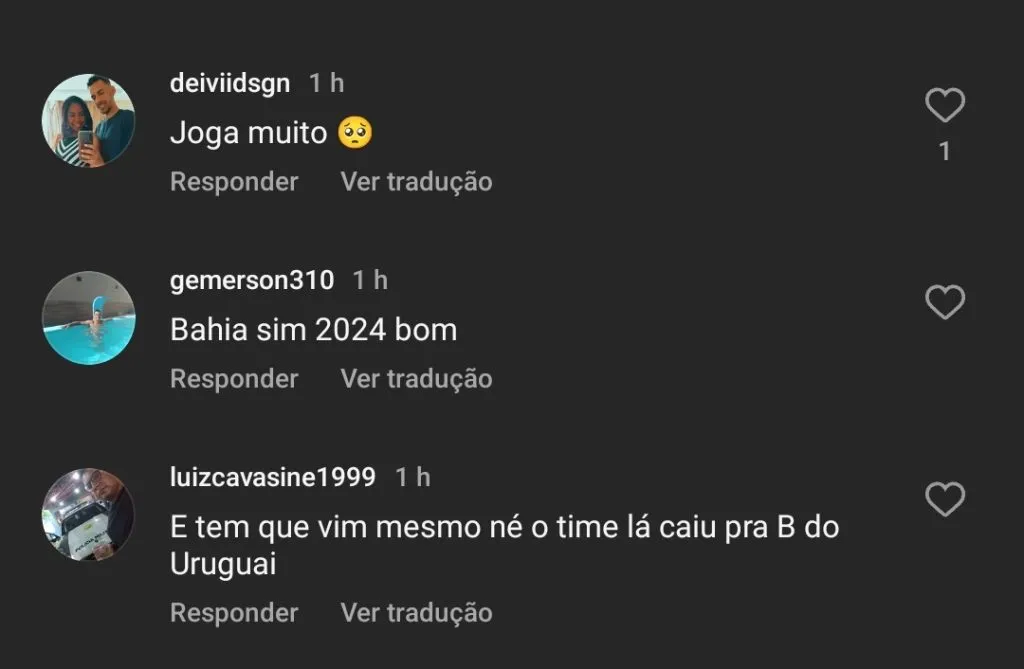Like gemerson310's Bahia comment

944,302
